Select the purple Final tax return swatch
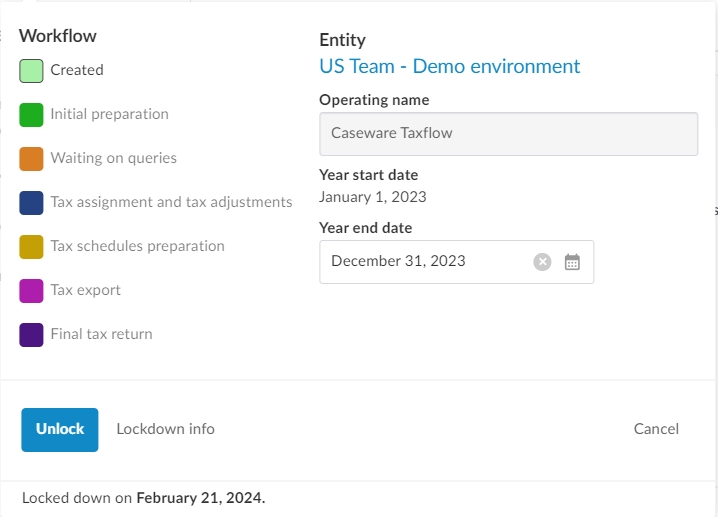 click(31, 334)
